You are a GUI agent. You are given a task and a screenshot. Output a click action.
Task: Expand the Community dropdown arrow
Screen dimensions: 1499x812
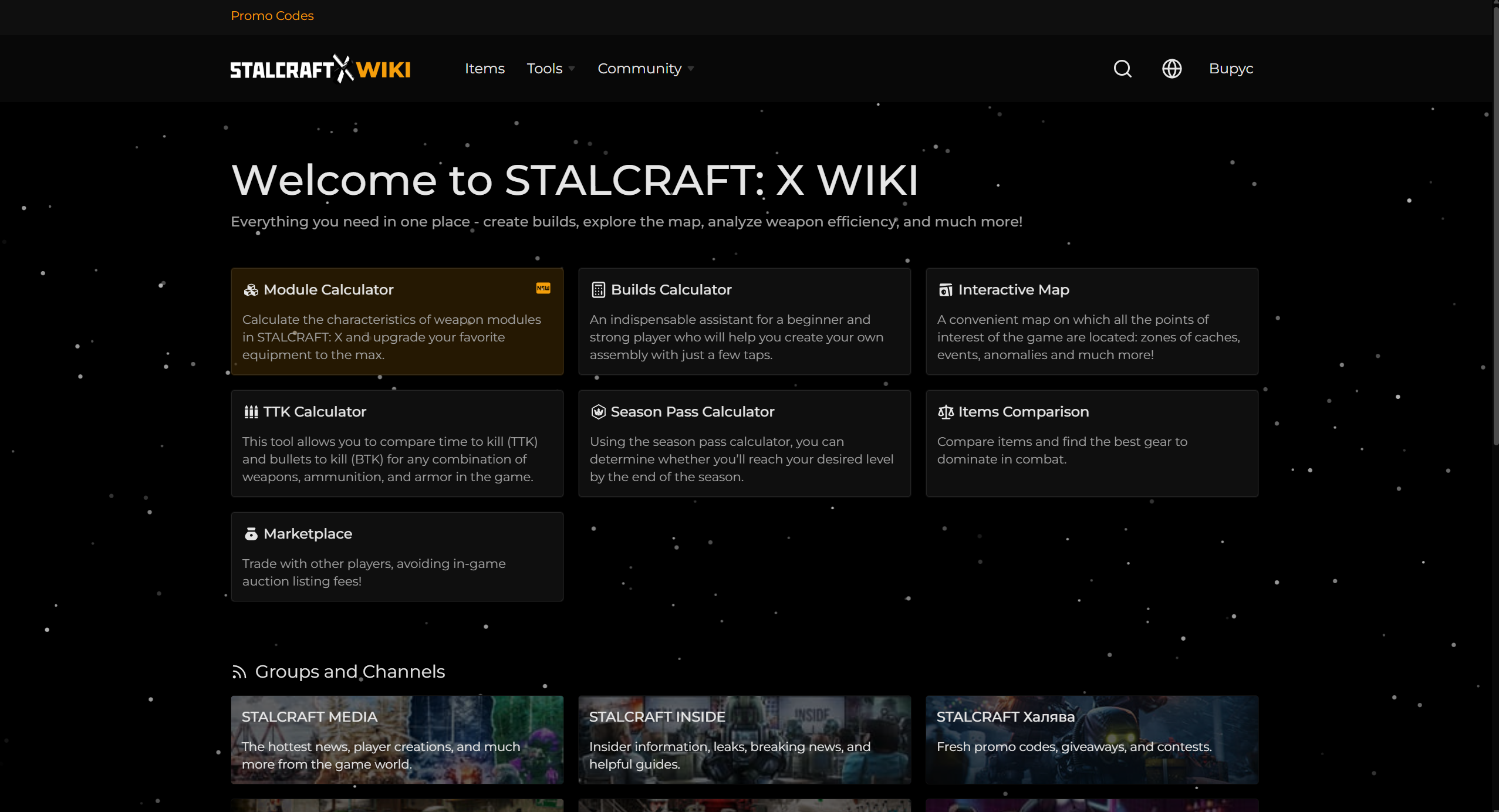point(691,69)
